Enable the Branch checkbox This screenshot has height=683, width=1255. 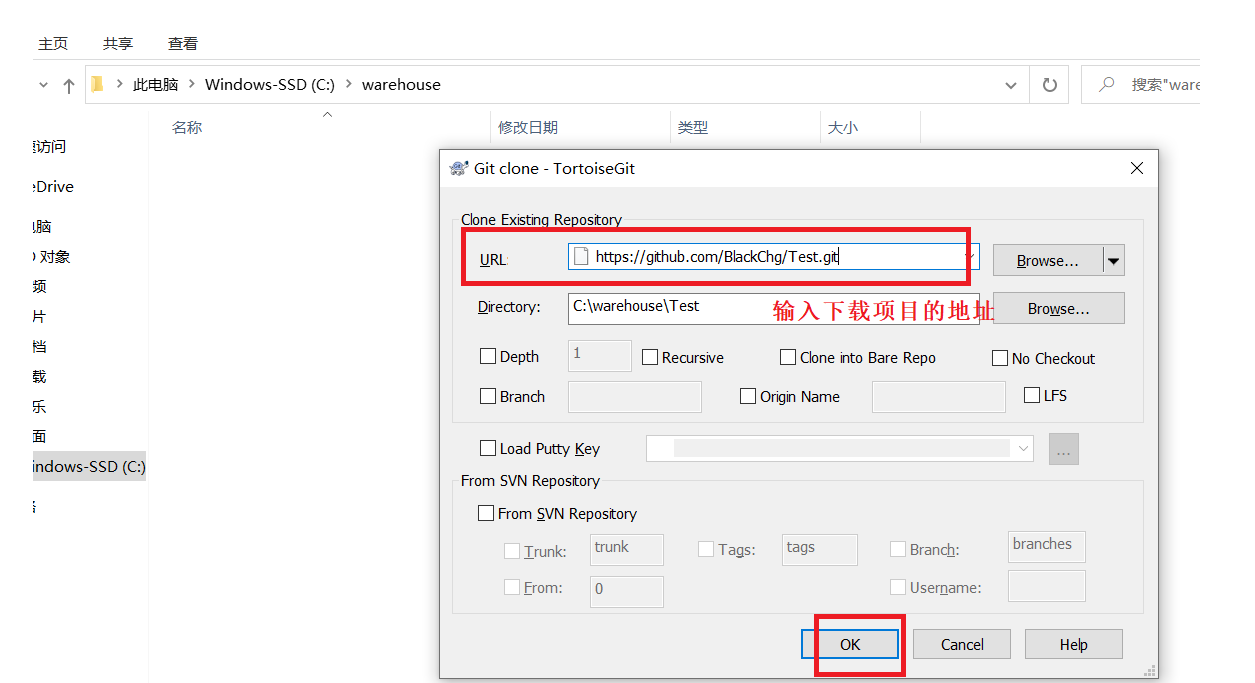488,396
